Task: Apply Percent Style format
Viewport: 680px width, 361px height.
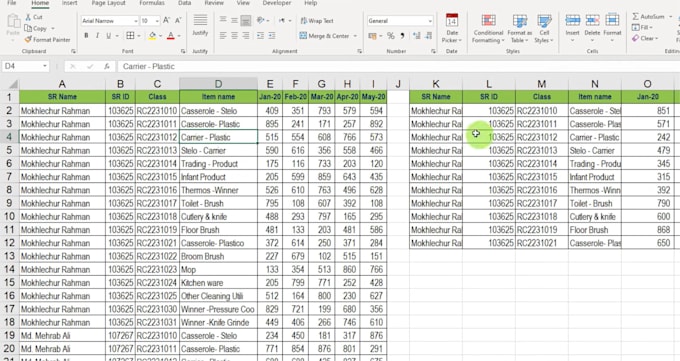Action: (x=391, y=36)
